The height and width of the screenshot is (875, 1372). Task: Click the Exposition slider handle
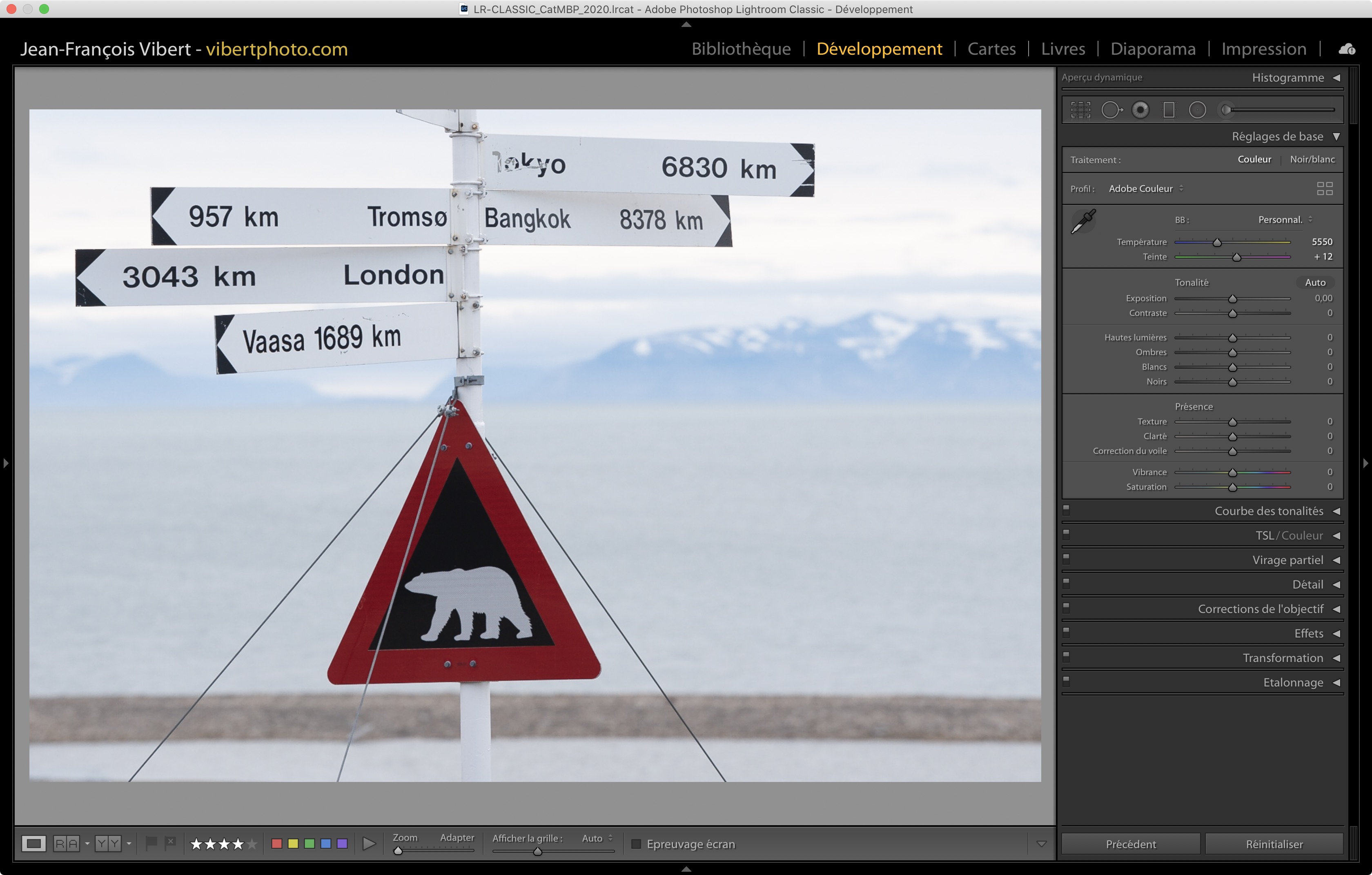[x=1232, y=299]
